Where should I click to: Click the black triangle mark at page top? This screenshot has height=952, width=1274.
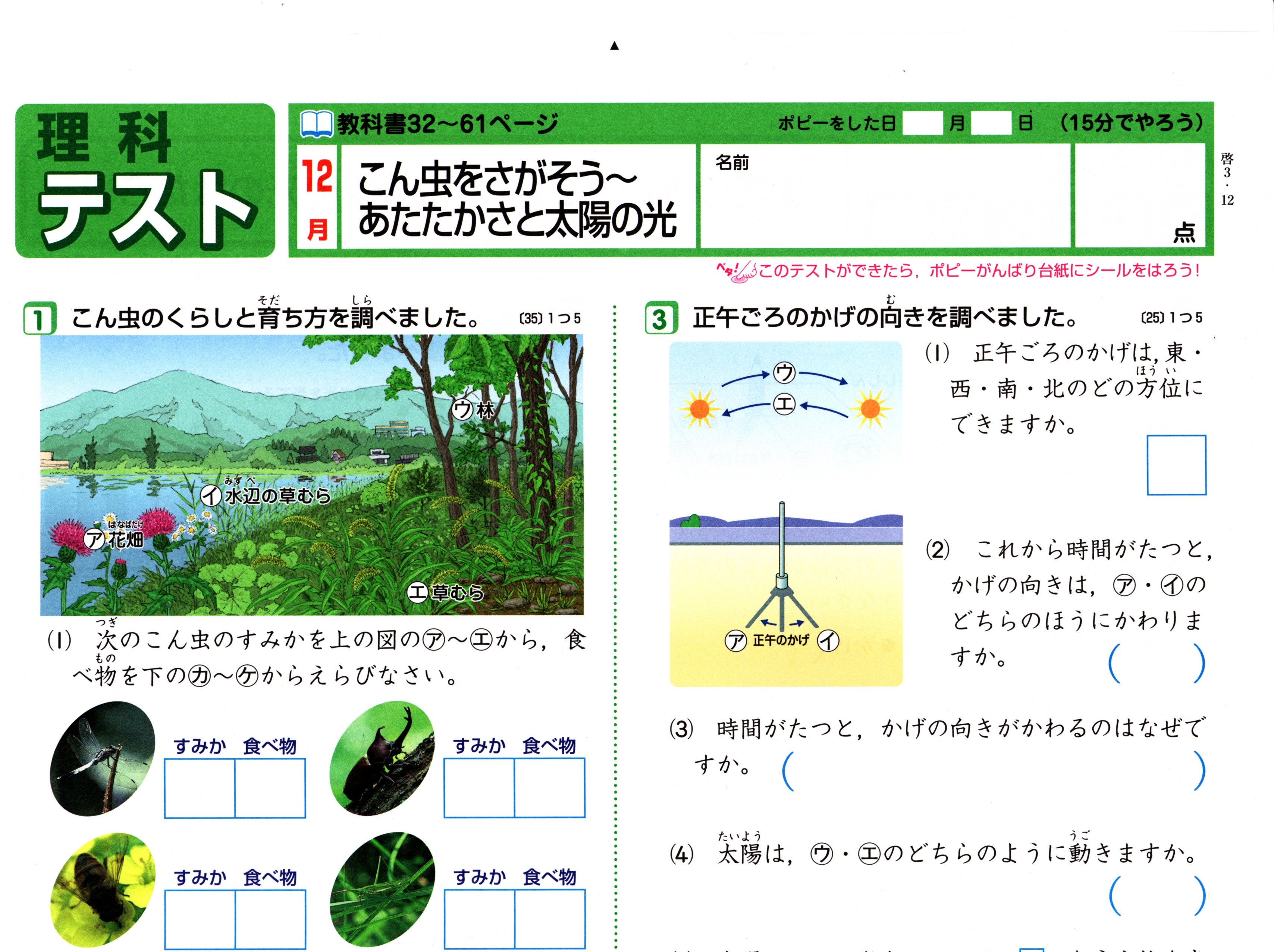615,46
